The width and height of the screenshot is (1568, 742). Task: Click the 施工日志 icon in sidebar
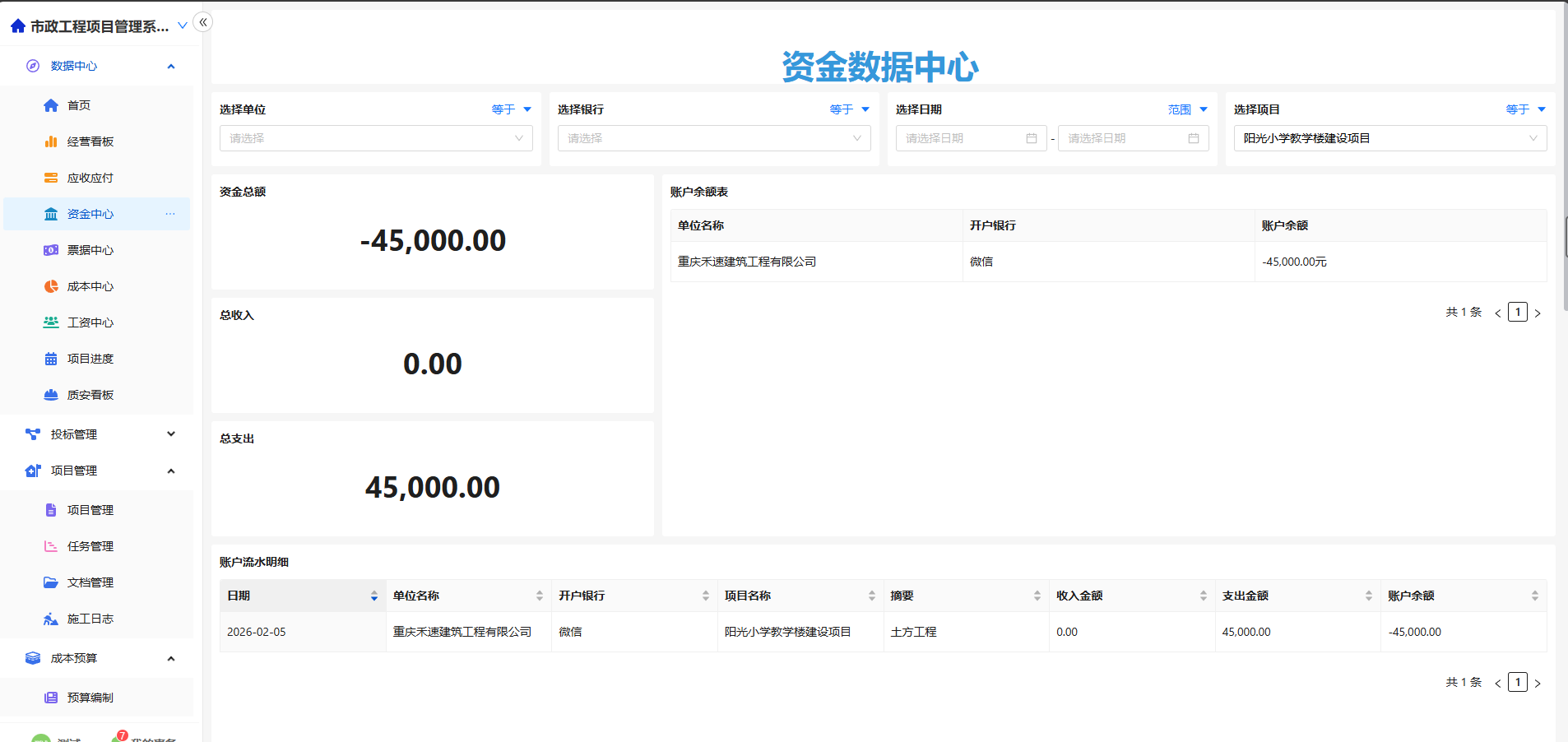[x=51, y=618]
